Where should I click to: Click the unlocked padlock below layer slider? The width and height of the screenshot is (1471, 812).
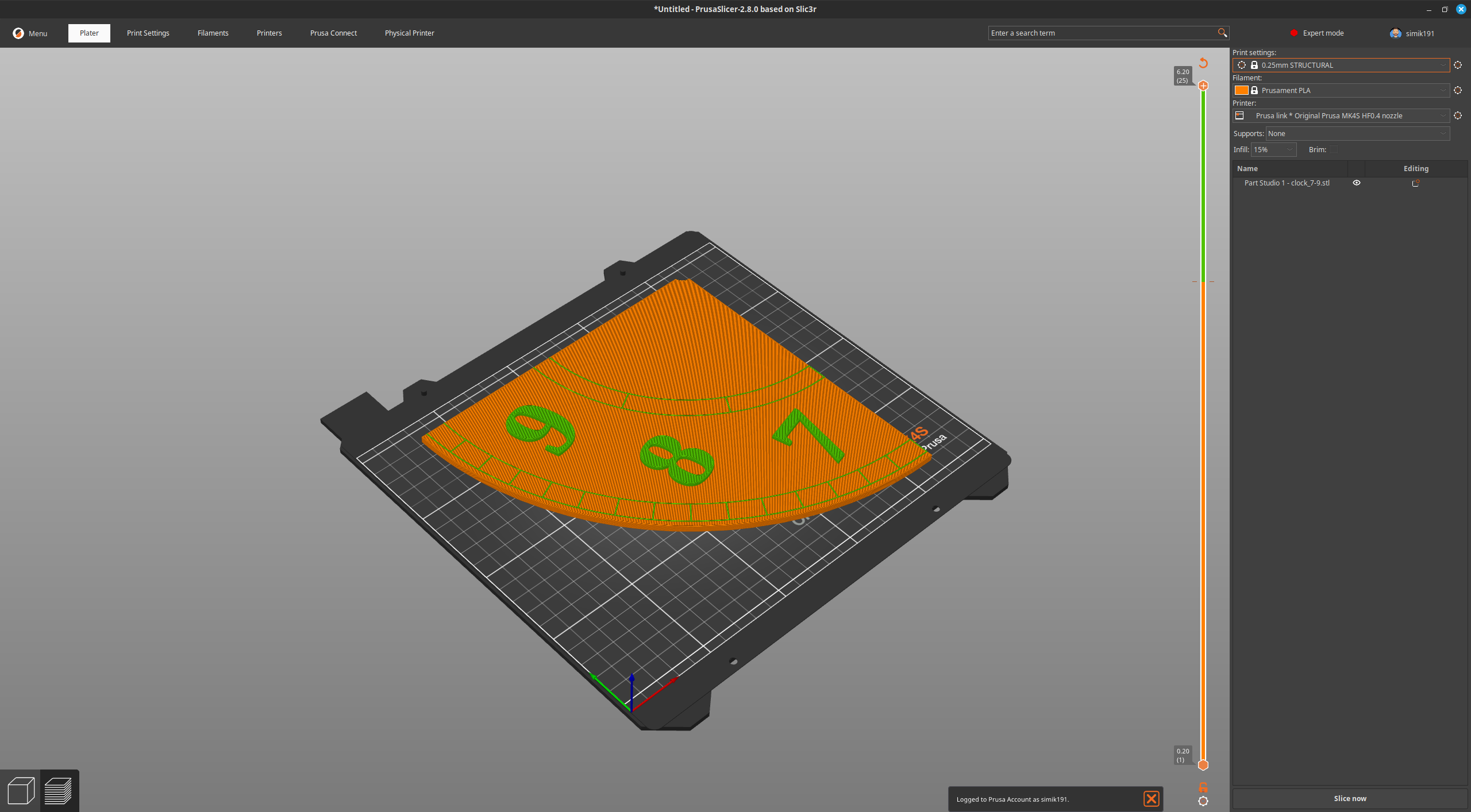pos(1203,787)
